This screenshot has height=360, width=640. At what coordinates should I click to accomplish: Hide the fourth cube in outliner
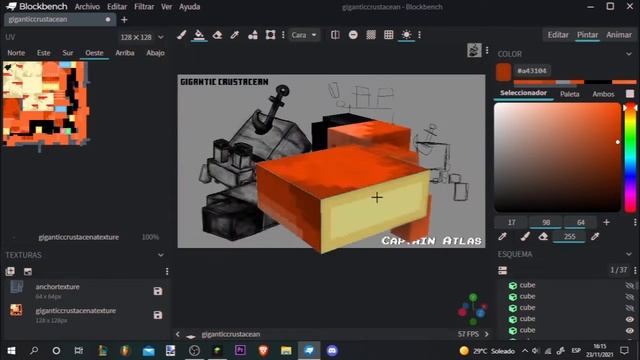coord(629,319)
